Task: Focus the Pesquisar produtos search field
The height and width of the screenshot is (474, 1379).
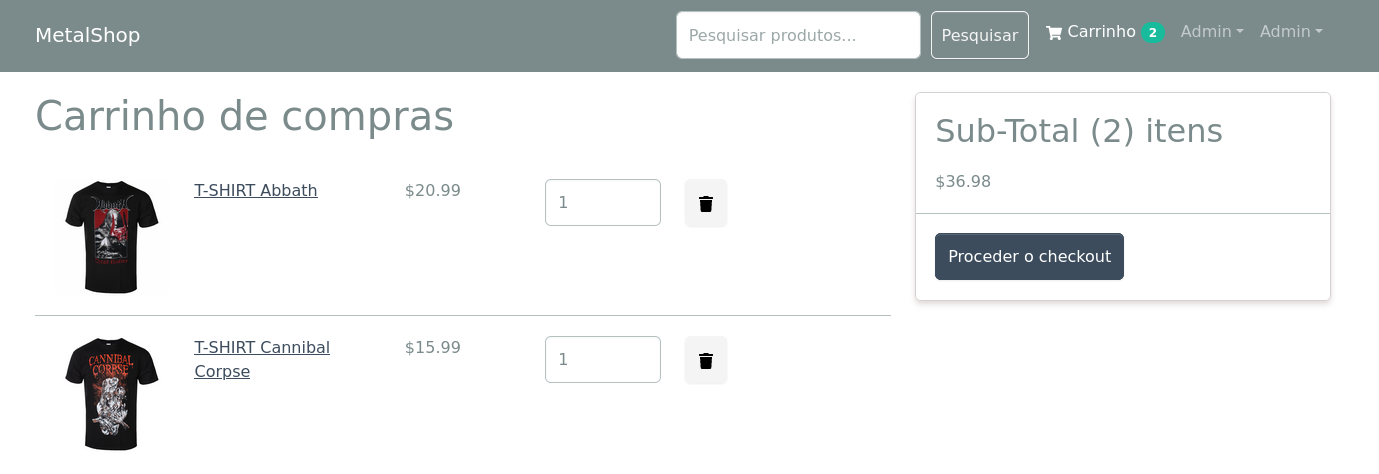Action: click(x=797, y=35)
